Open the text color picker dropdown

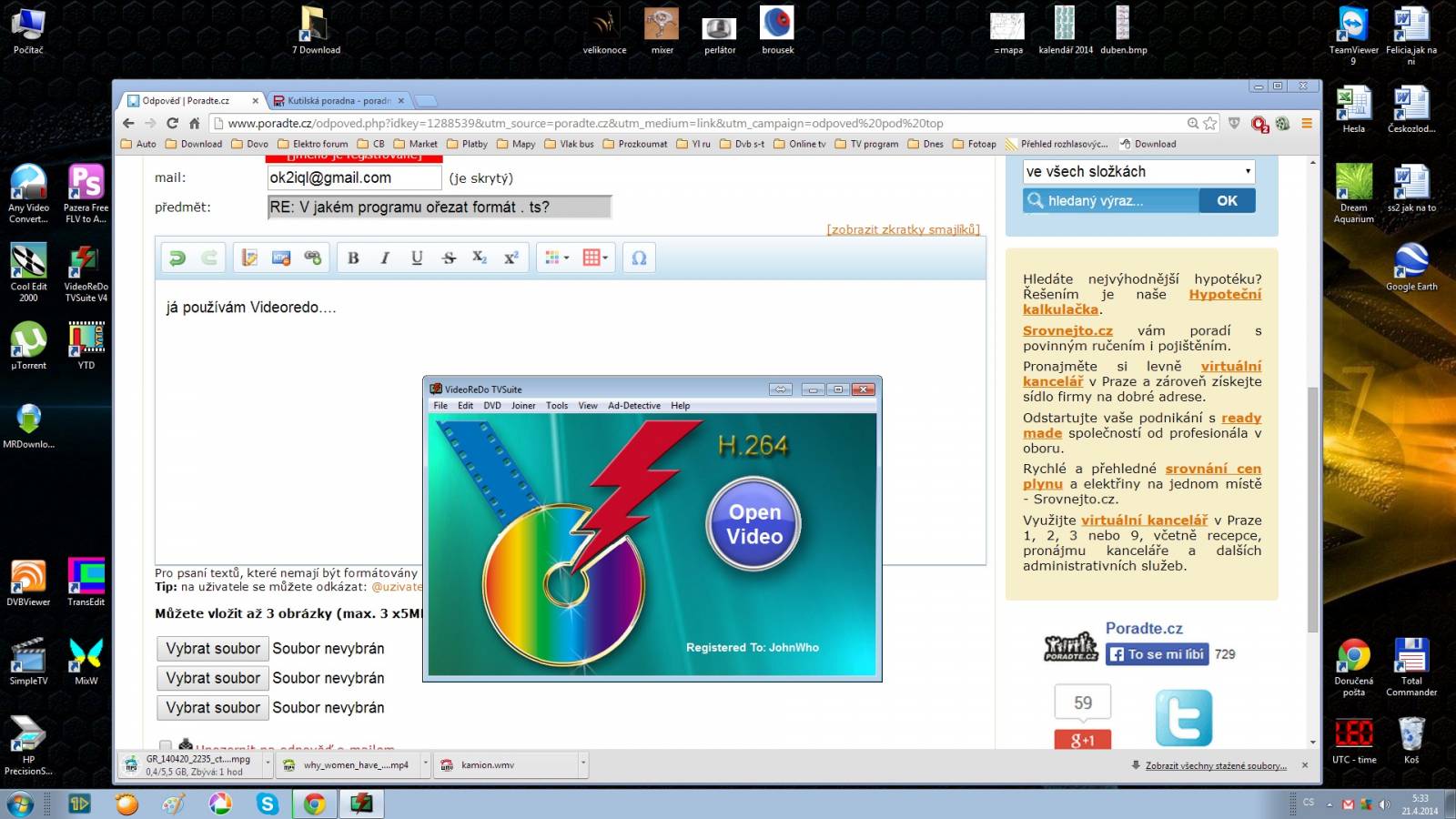coord(557,258)
